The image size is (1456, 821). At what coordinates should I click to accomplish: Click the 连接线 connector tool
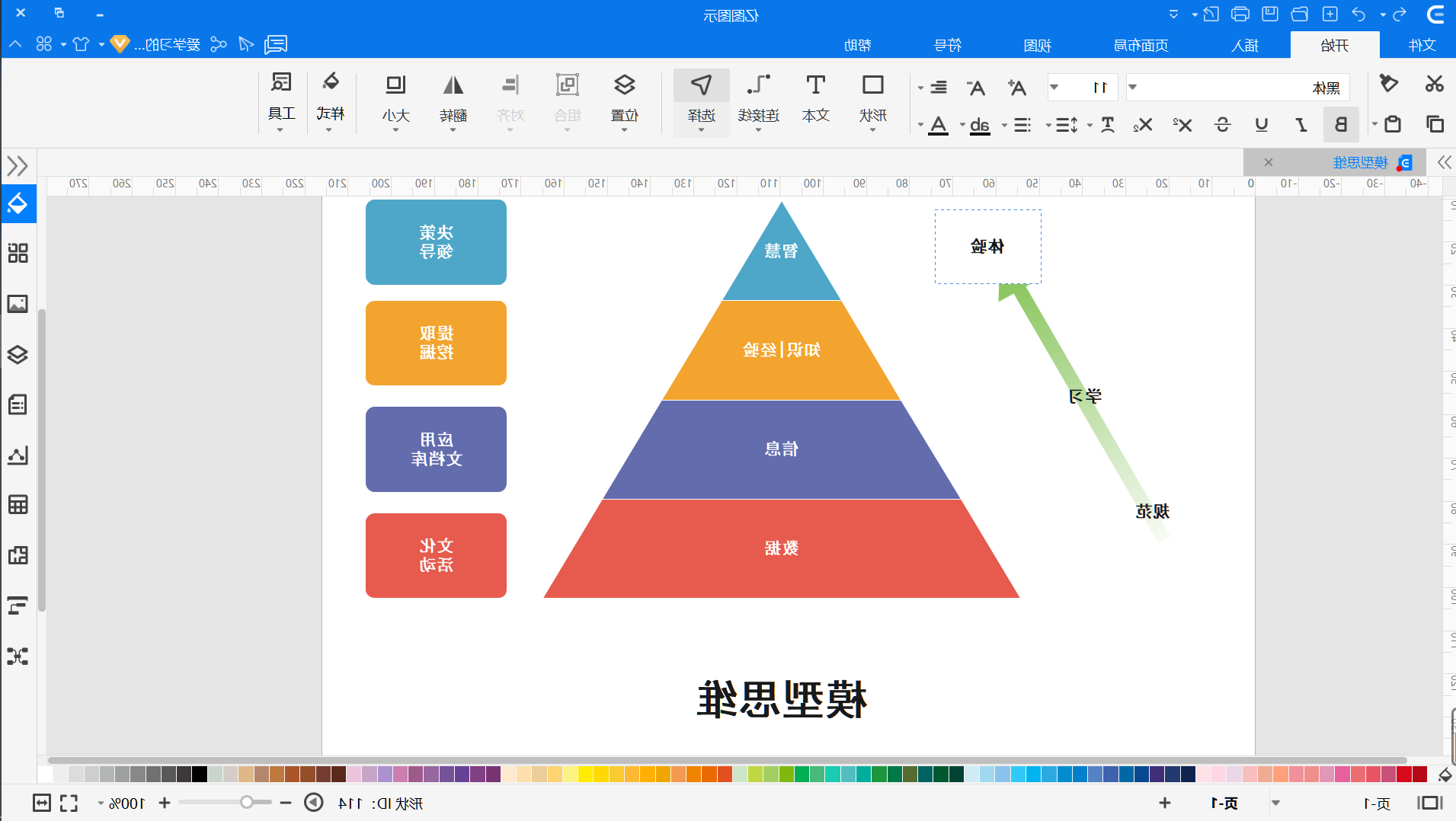[x=758, y=99]
